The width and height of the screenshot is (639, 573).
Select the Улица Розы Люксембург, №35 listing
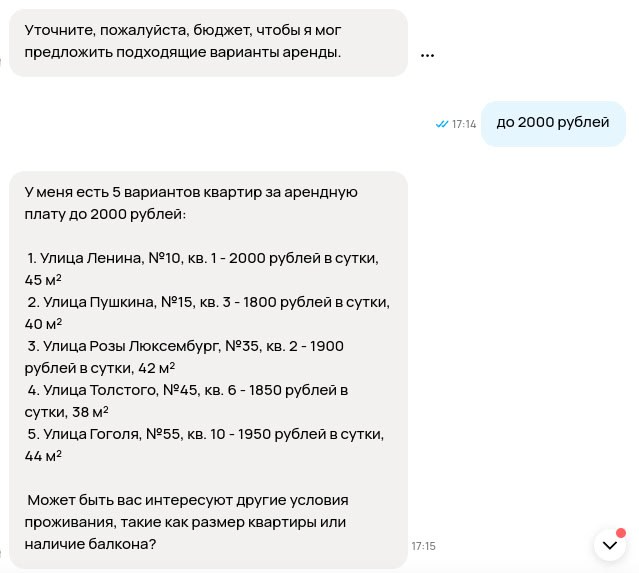tap(190, 346)
